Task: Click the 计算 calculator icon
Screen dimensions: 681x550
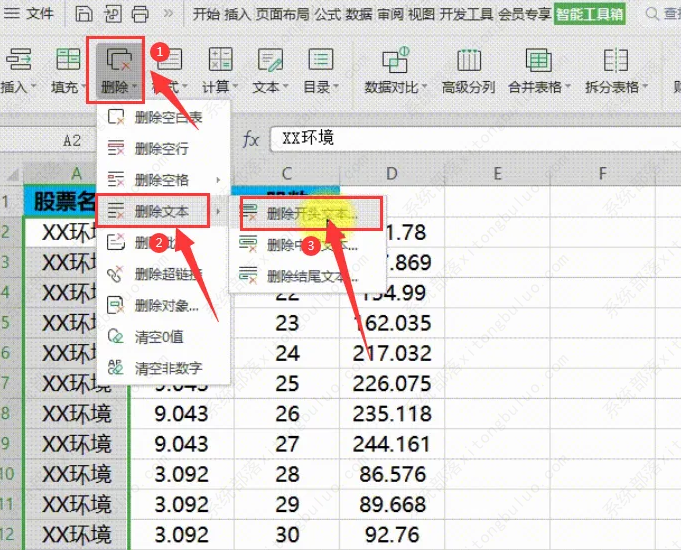Action: click(x=220, y=60)
